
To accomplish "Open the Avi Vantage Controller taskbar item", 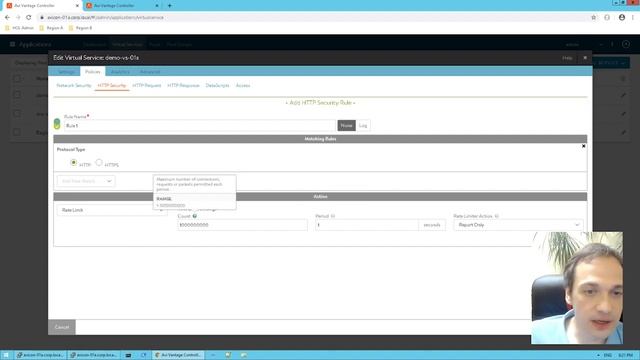I will click(x=178, y=355).
